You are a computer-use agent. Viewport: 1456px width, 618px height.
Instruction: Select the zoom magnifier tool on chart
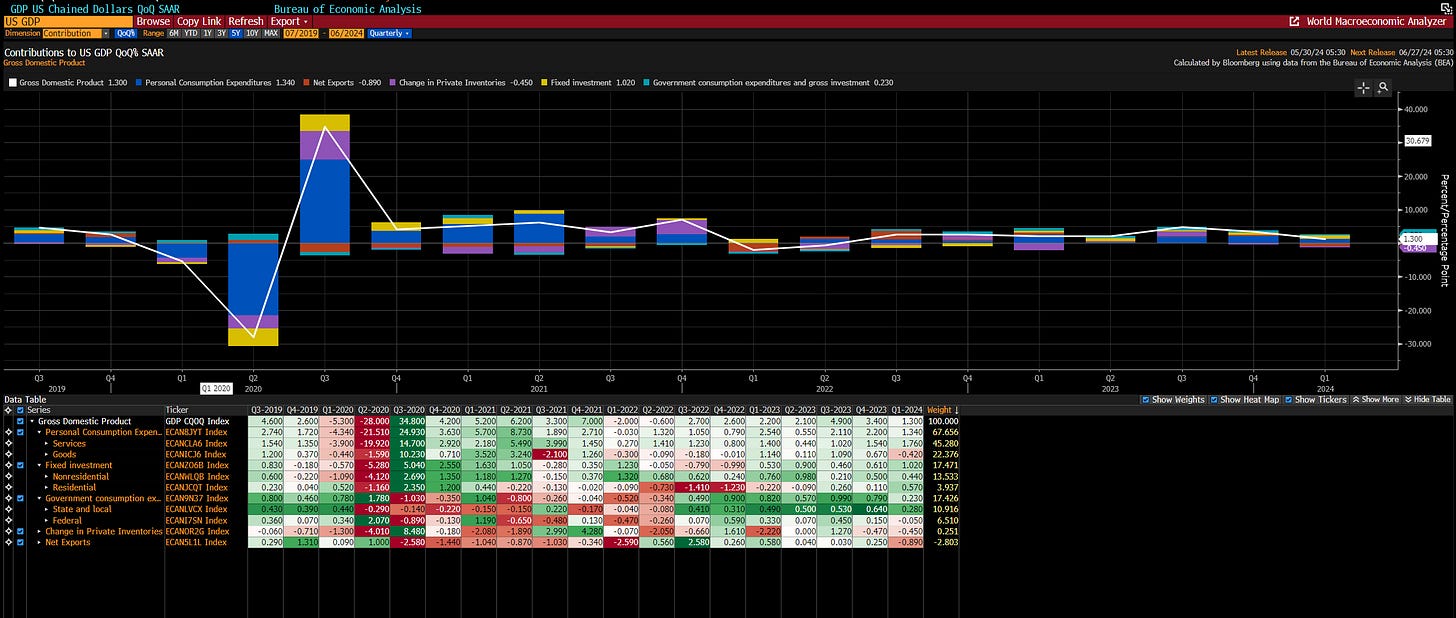point(1383,88)
